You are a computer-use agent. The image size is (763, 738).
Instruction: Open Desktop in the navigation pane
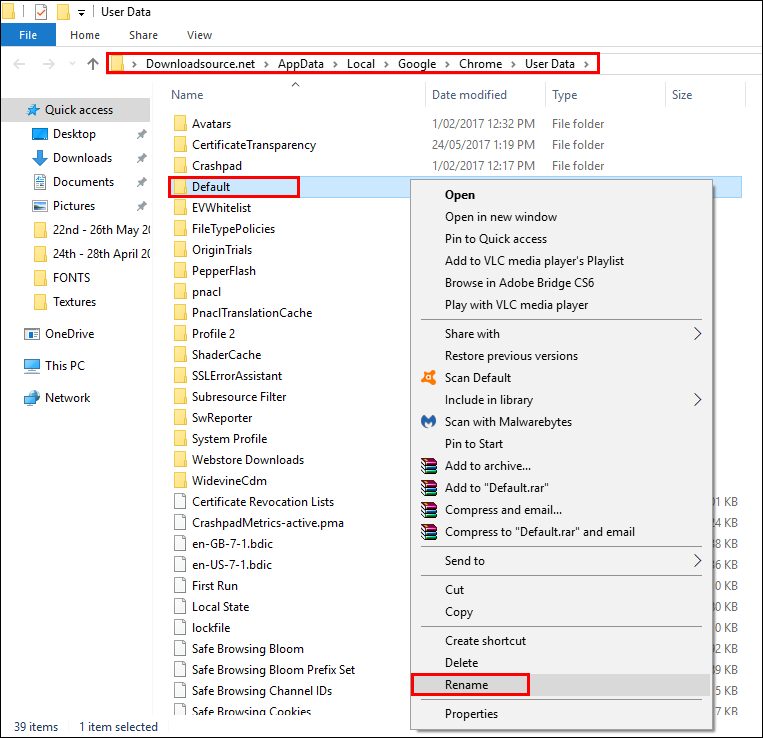[x=74, y=134]
